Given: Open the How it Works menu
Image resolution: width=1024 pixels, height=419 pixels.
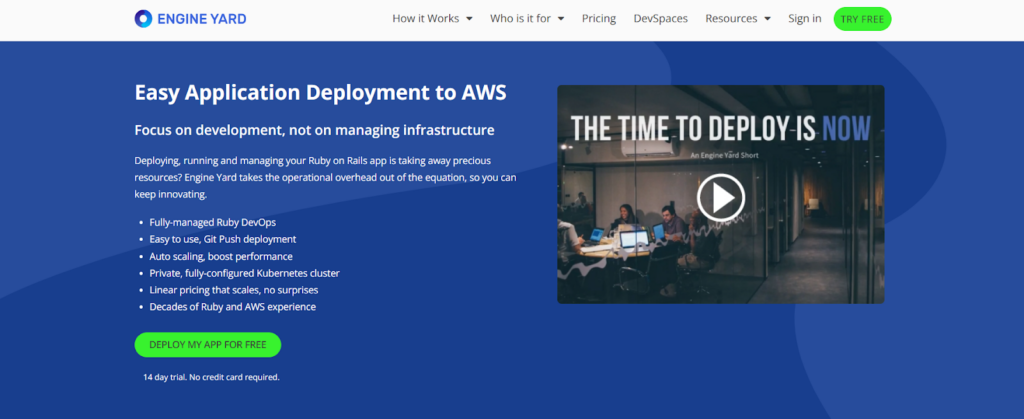Looking at the screenshot, I should coord(432,19).
